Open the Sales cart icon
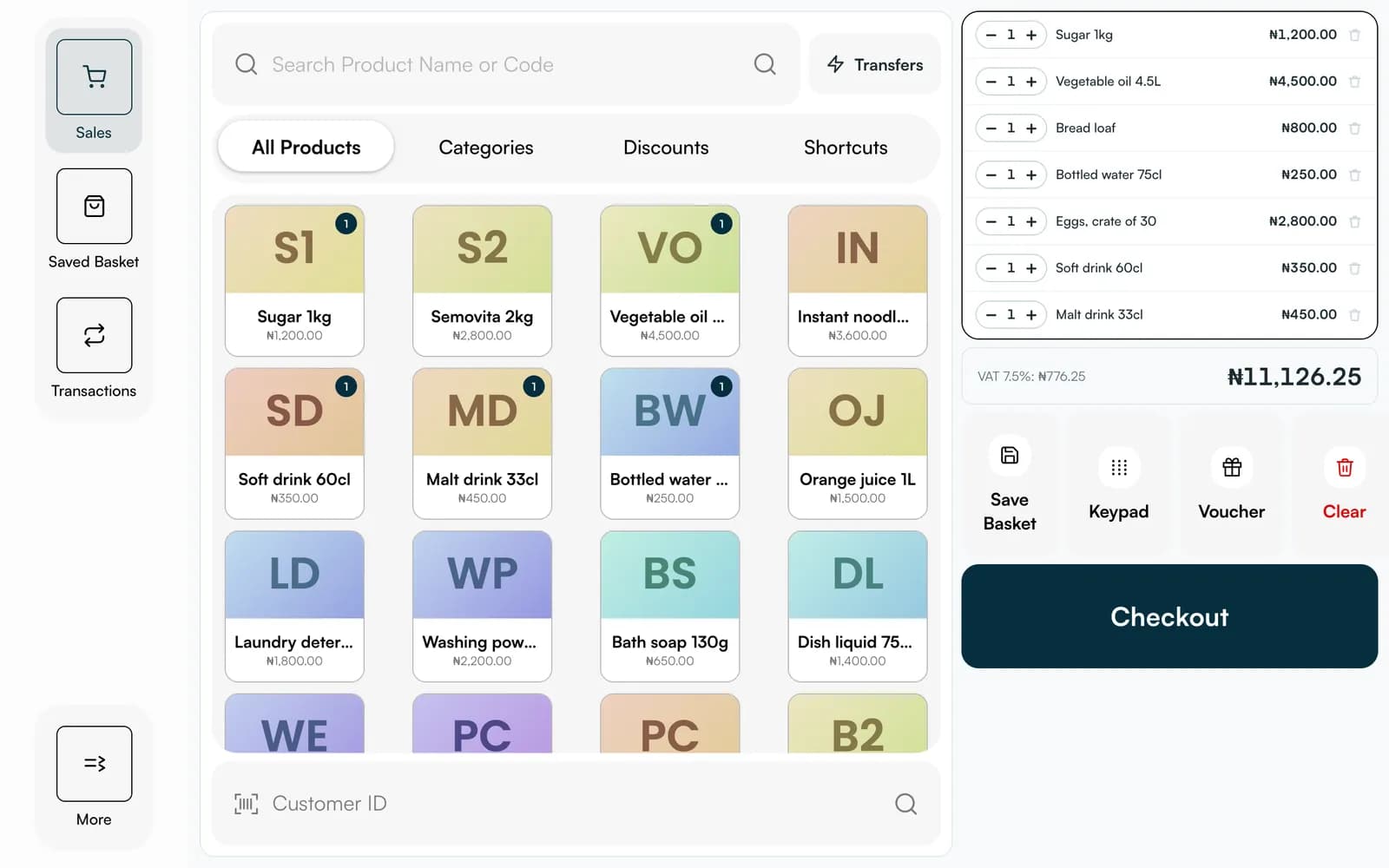Image resolution: width=1389 pixels, height=868 pixels. tap(94, 76)
